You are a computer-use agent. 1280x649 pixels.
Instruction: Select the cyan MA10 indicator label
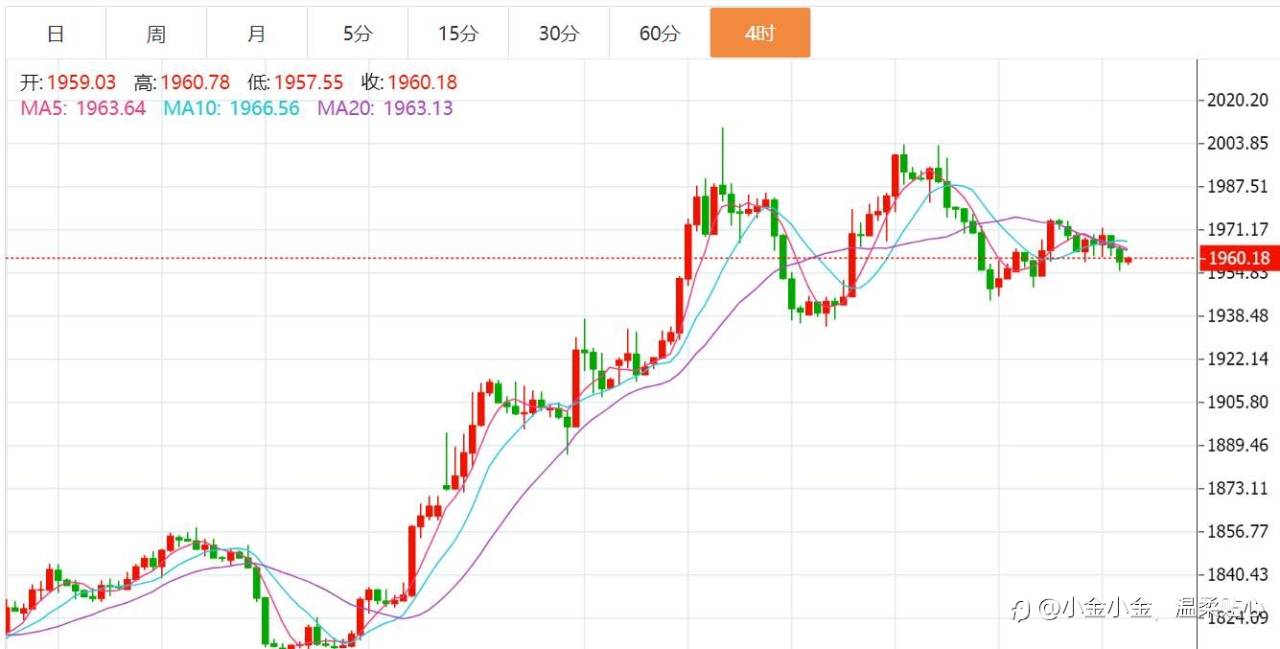pos(231,108)
